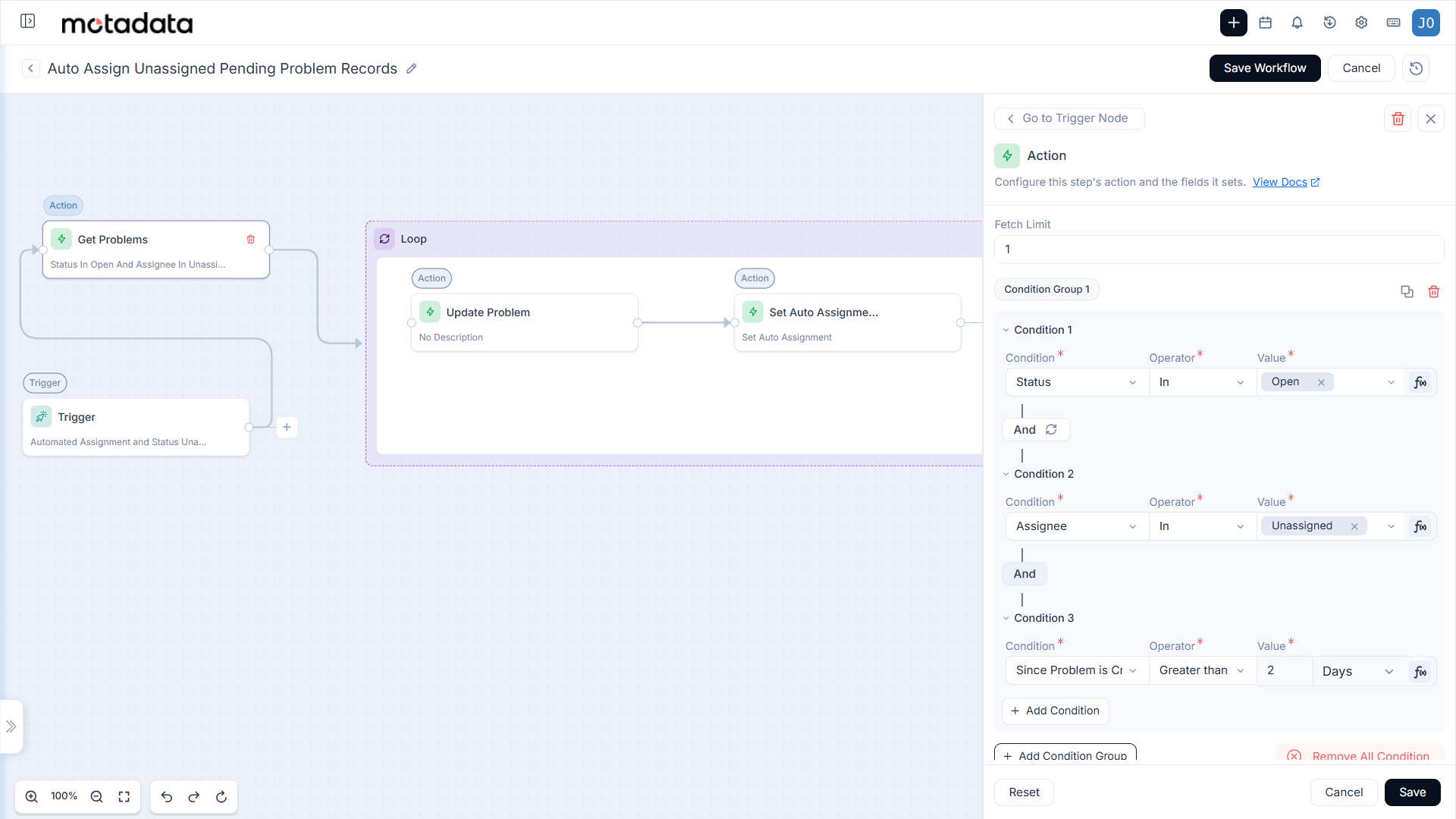This screenshot has width=1456, height=819.
Task: Open the Assignee condition dropdown
Action: click(1076, 526)
